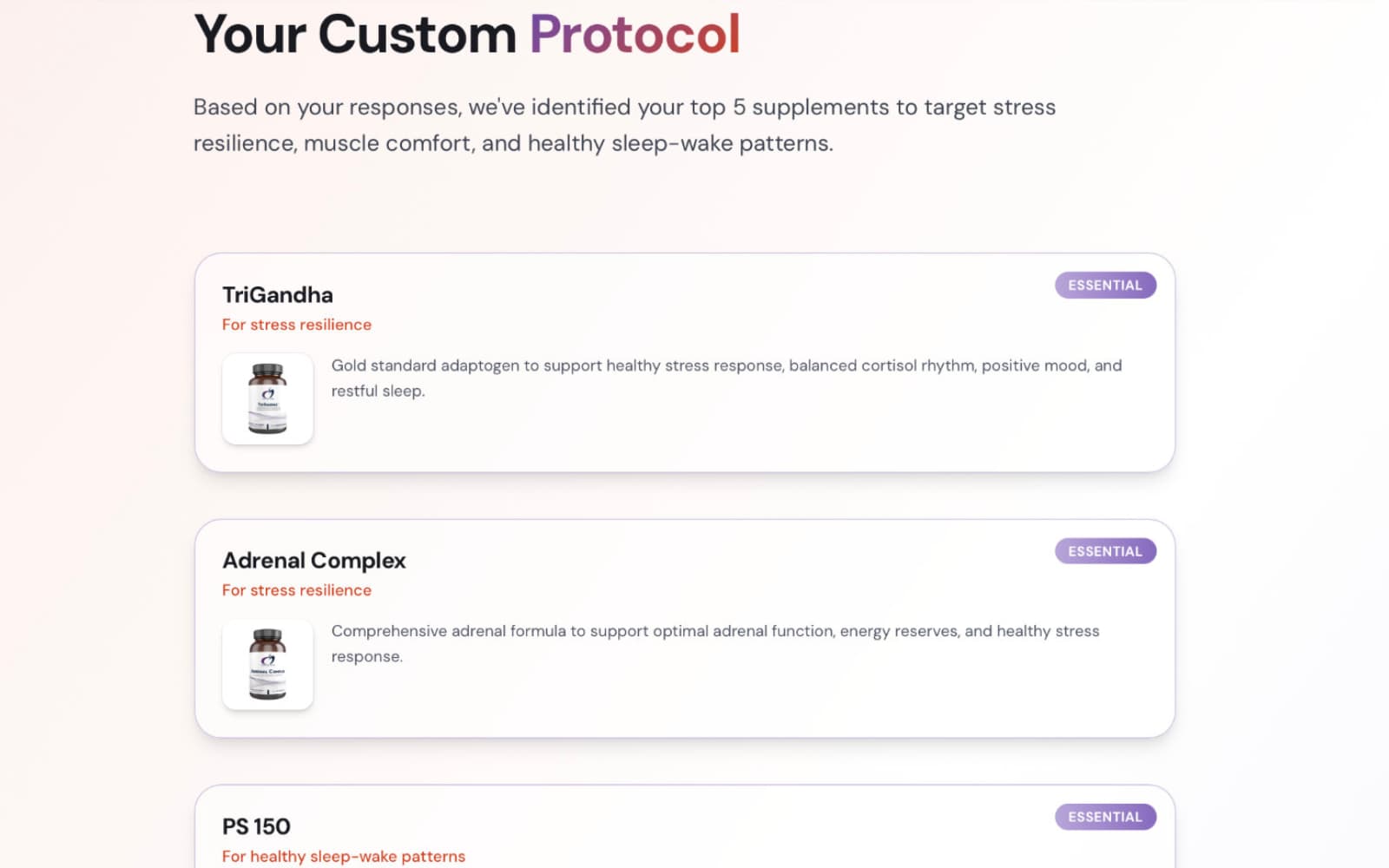Select the Adrenal Complex heading
This screenshot has height=868, width=1389.
pos(313,560)
